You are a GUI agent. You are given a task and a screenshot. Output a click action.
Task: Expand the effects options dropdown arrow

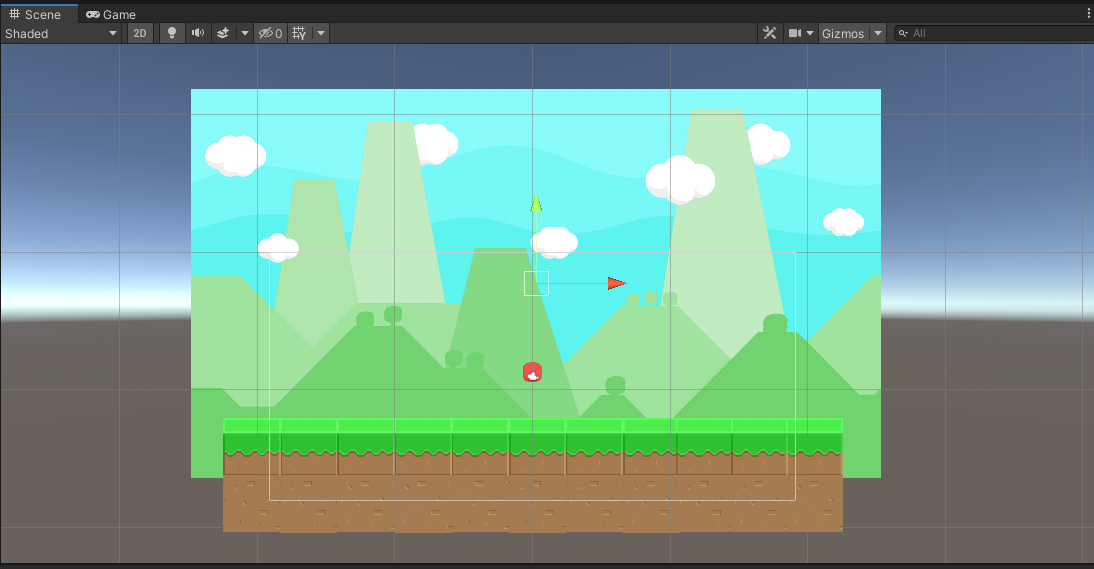[245, 33]
